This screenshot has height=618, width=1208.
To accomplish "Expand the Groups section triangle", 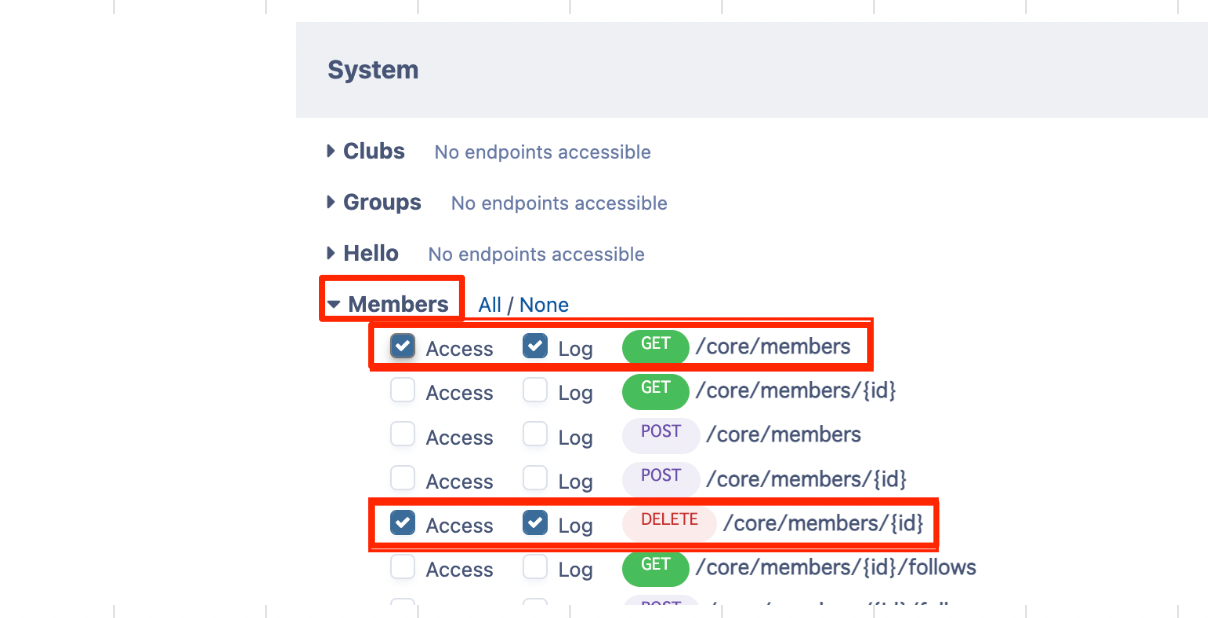I will click(331, 202).
